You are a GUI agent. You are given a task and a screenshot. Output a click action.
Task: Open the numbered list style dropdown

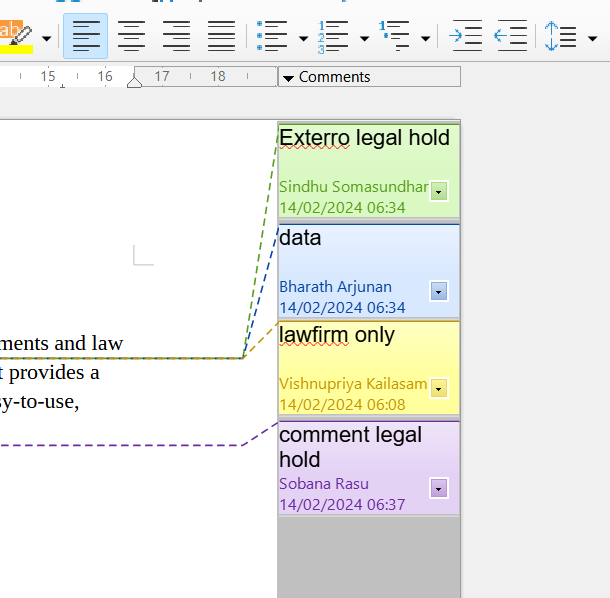(364, 38)
